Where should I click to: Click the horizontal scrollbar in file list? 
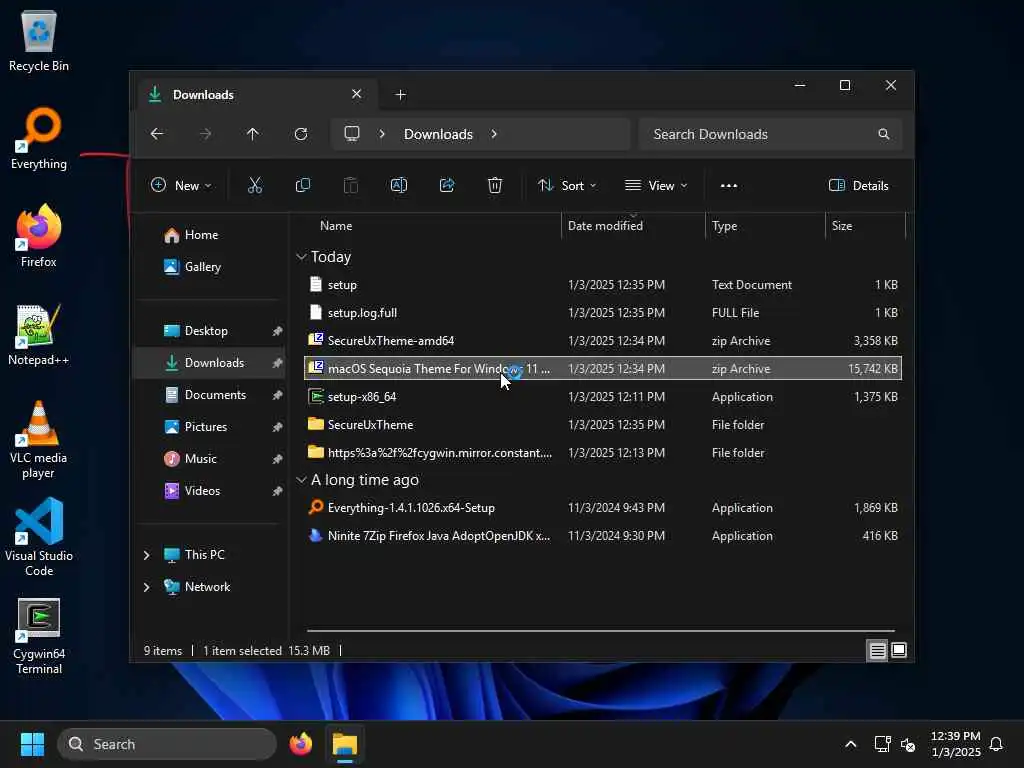601,631
